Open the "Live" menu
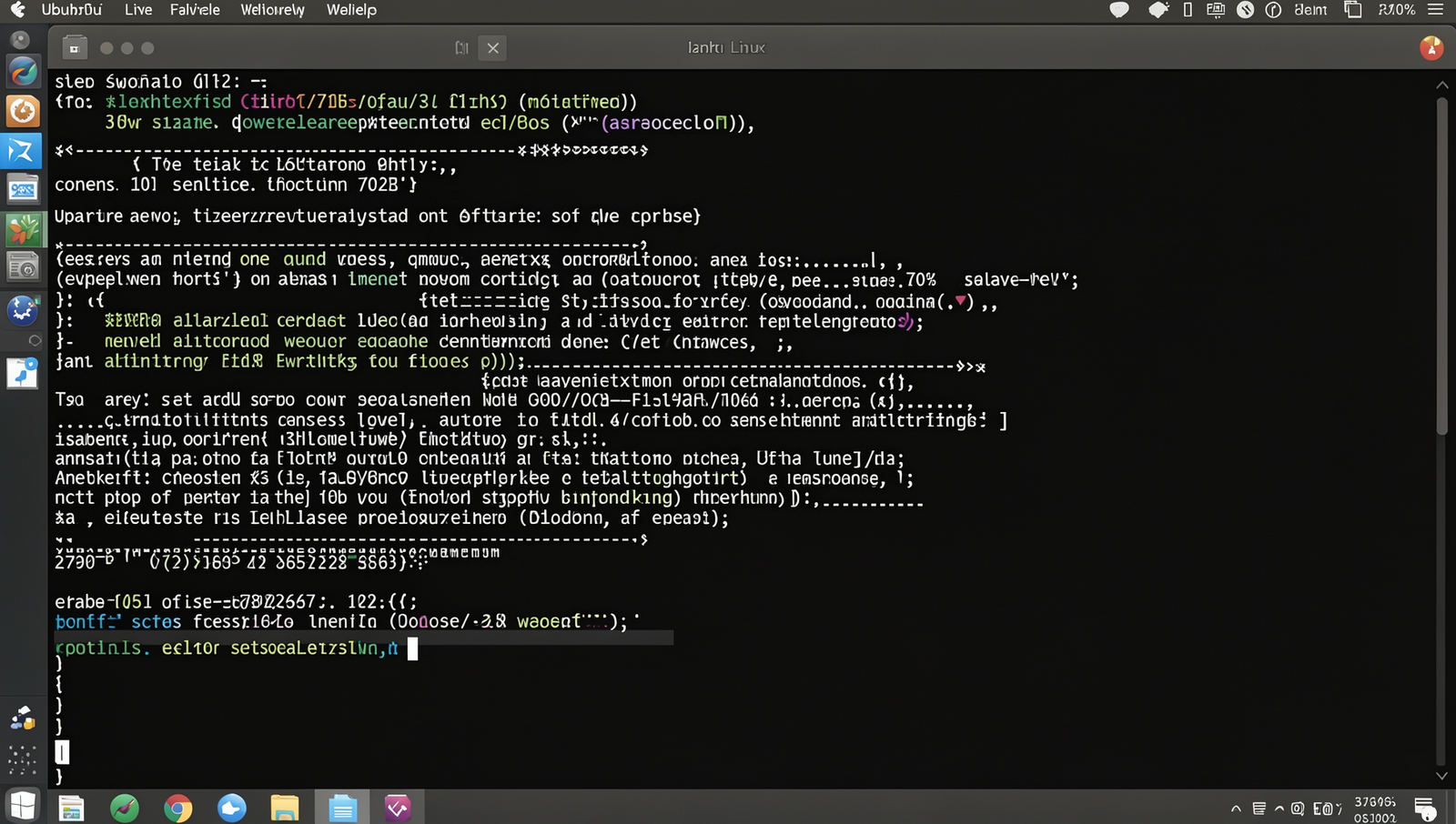Viewport: 1456px width, 824px height. pyautogui.click(x=138, y=10)
